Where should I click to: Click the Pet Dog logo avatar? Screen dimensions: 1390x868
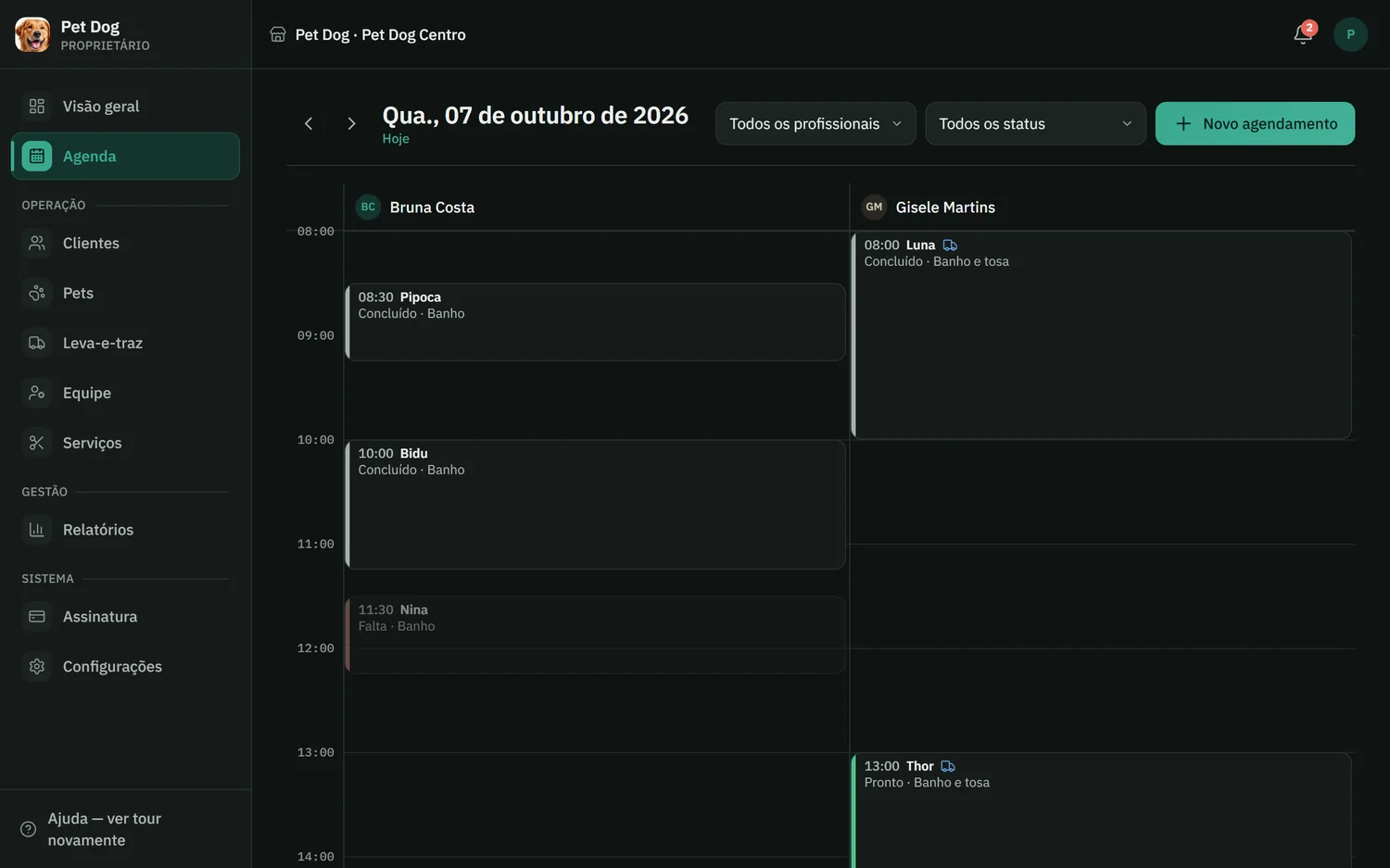(x=32, y=34)
